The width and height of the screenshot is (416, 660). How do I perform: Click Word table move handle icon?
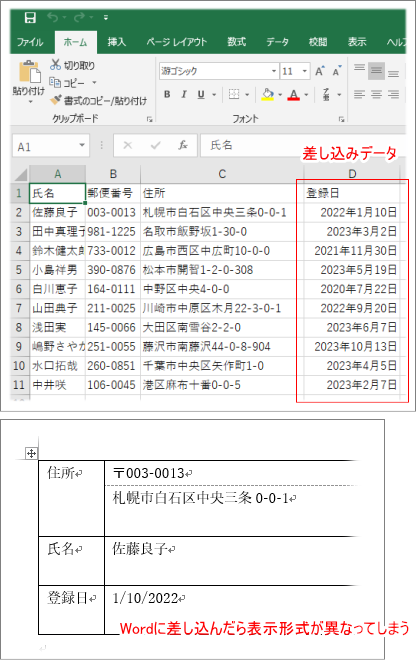(x=31, y=453)
